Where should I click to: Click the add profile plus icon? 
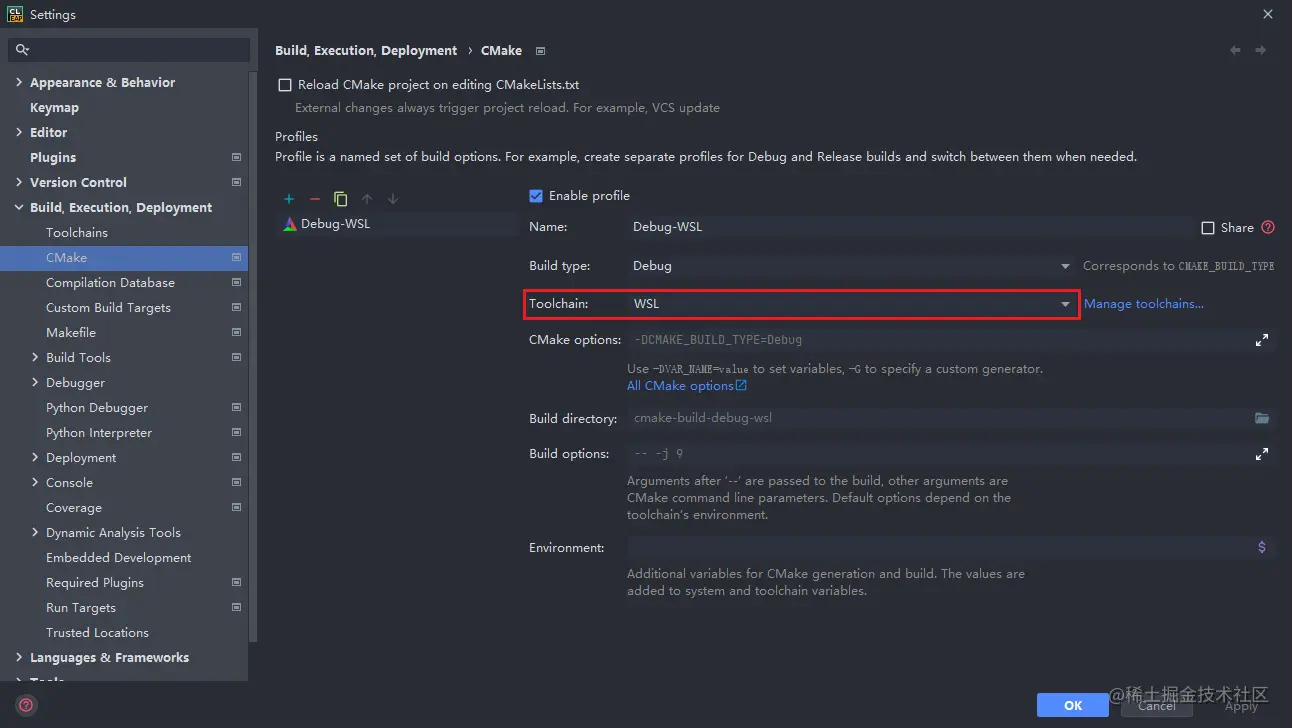289,199
